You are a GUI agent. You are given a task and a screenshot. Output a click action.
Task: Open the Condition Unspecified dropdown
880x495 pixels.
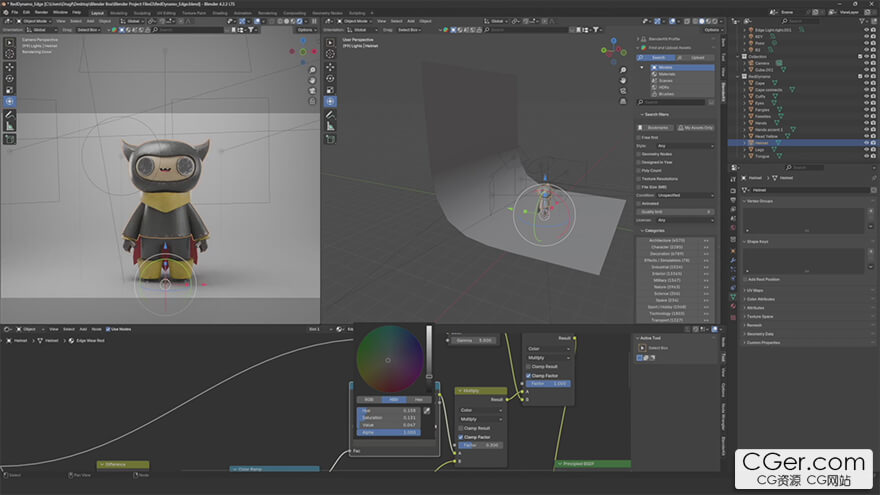coord(685,195)
